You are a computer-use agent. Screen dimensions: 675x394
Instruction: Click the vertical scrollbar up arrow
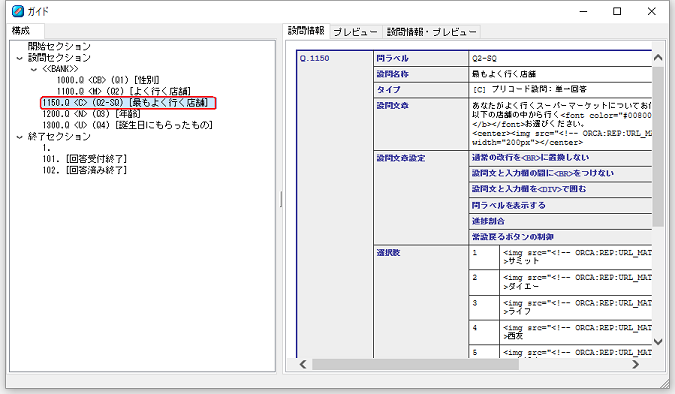[x=658, y=57]
